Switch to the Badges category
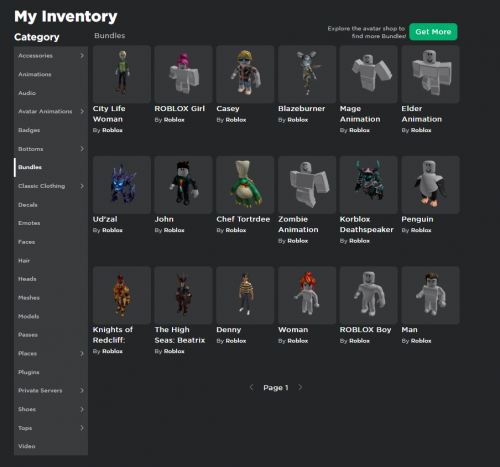 tap(51, 130)
